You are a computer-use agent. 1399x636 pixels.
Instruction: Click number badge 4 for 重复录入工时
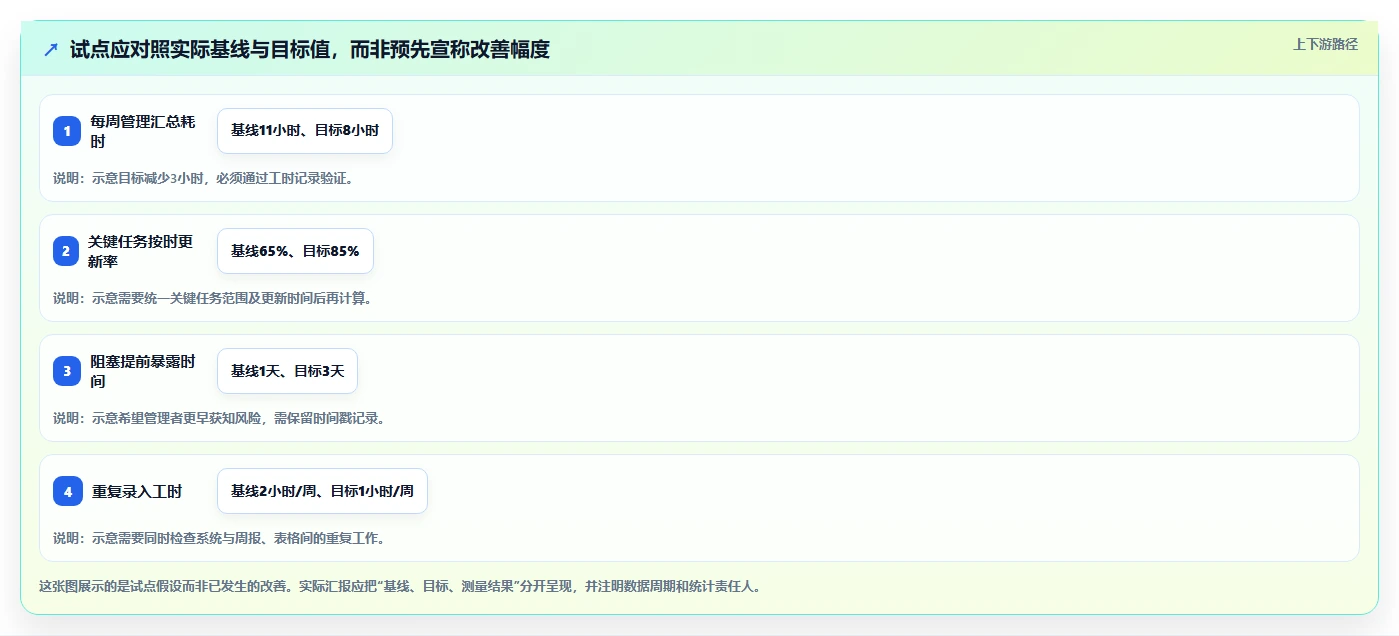point(68,491)
